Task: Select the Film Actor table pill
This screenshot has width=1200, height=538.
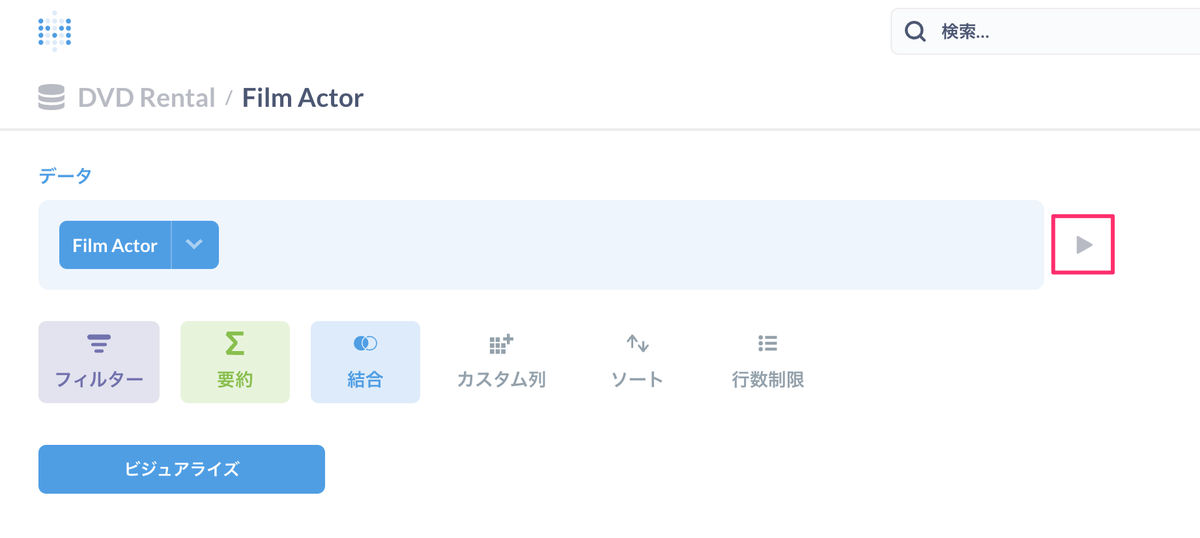Action: (x=115, y=245)
